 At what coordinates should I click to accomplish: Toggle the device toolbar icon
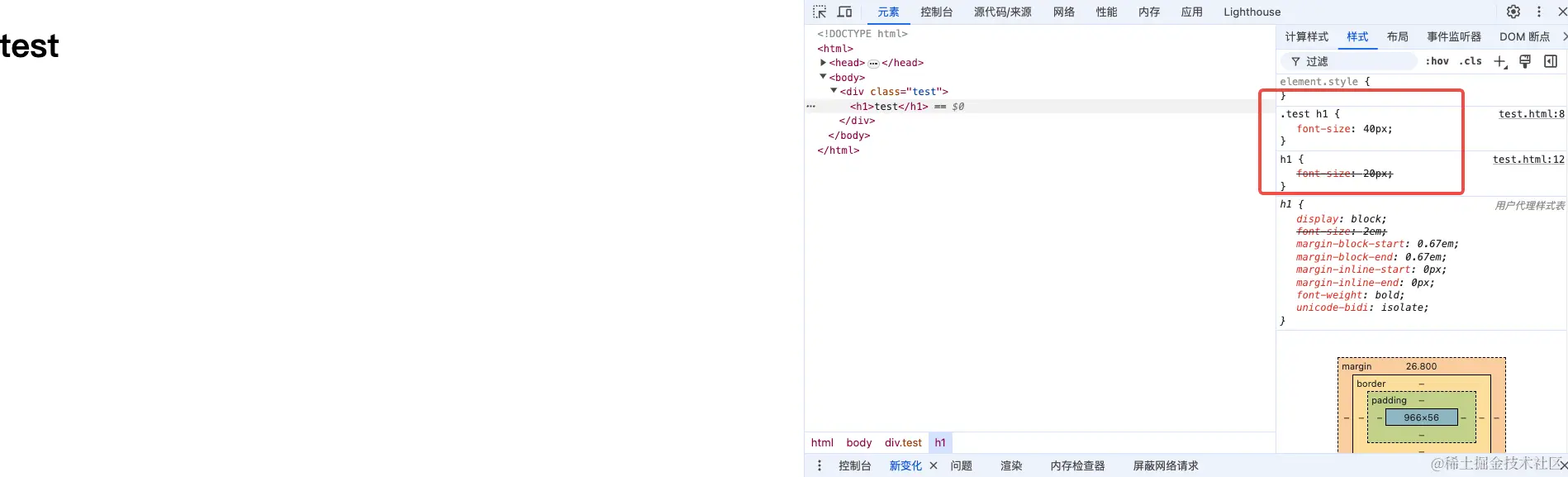point(844,12)
